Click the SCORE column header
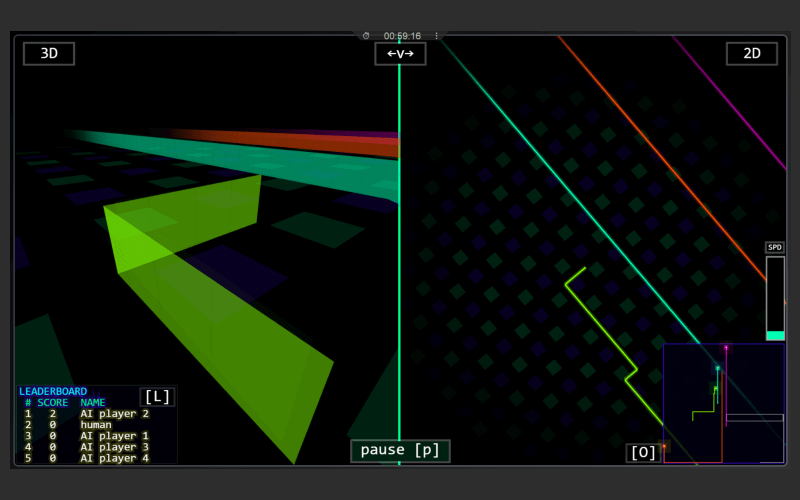The height and width of the screenshot is (500, 800). [x=54, y=402]
